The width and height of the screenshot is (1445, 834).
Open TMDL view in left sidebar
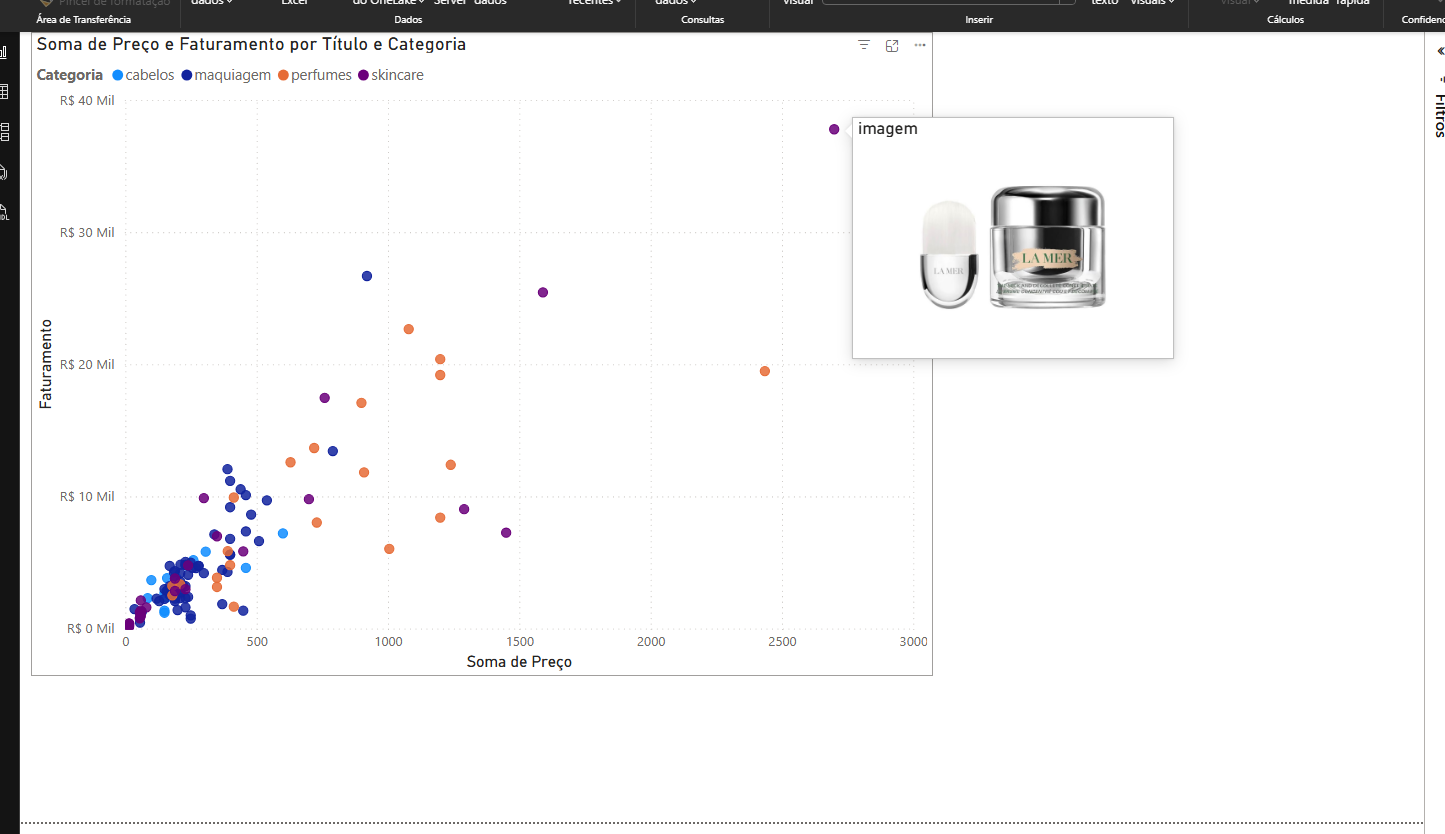pos(4,211)
